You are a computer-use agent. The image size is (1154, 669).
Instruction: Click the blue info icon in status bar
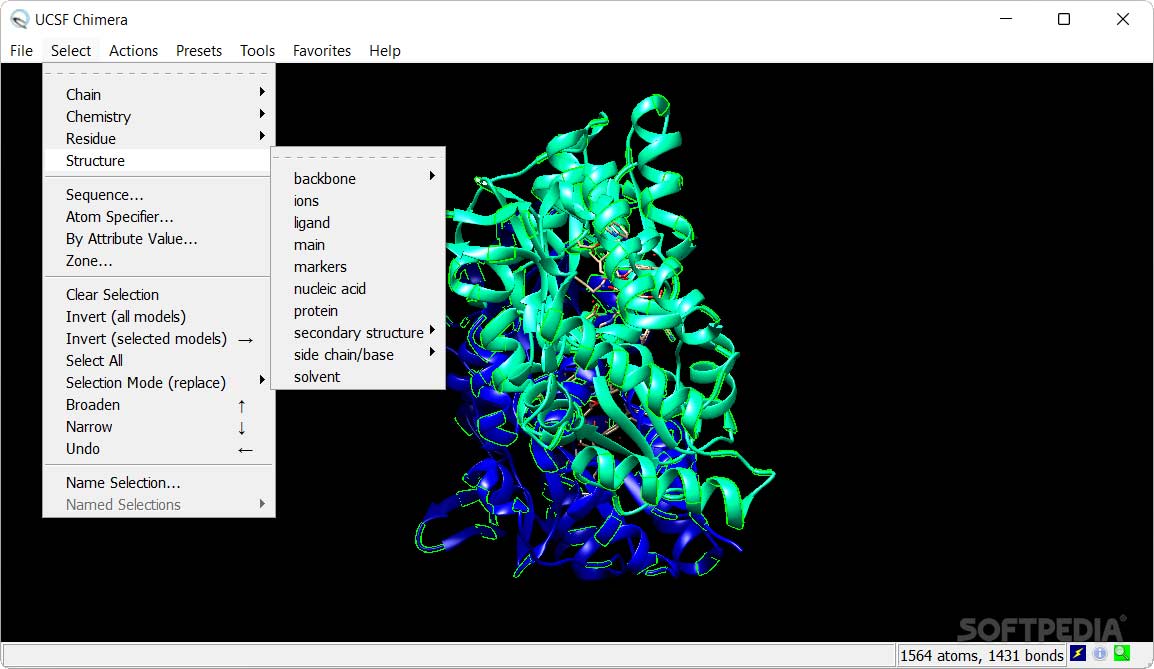[x=1100, y=653]
